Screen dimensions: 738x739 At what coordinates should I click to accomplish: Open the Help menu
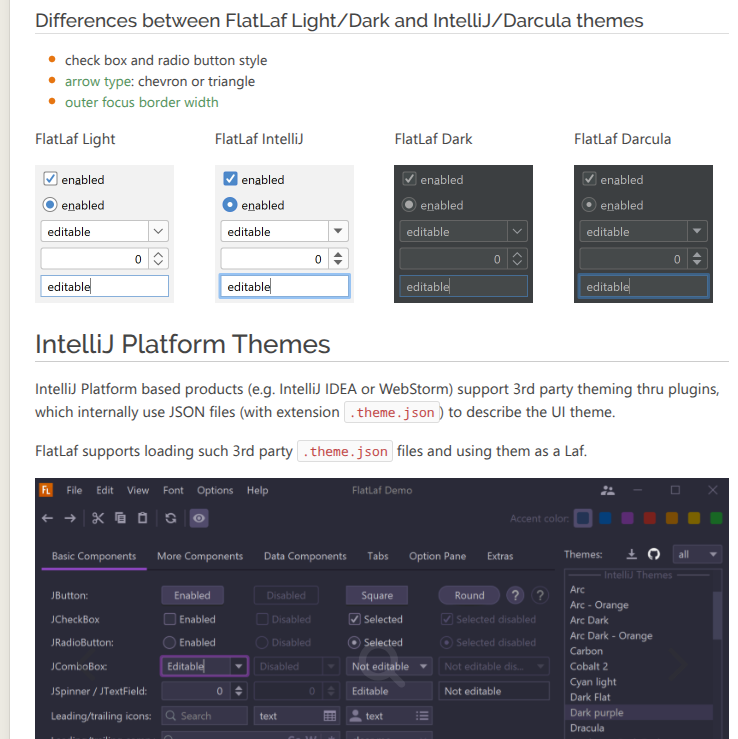[x=257, y=490]
